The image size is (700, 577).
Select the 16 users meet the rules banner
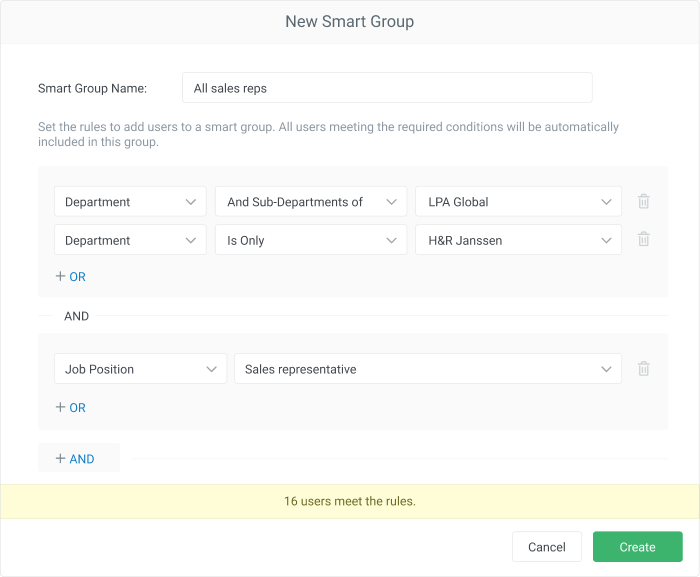pos(350,501)
